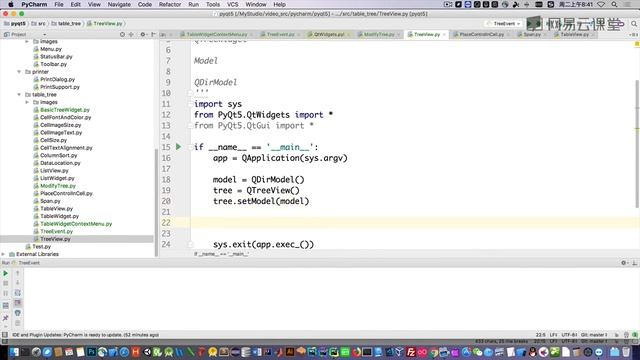The height and width of the screenshot is (360, 640).
Task: Open search everywhere magnifier in toolbar
Action: 634,24
